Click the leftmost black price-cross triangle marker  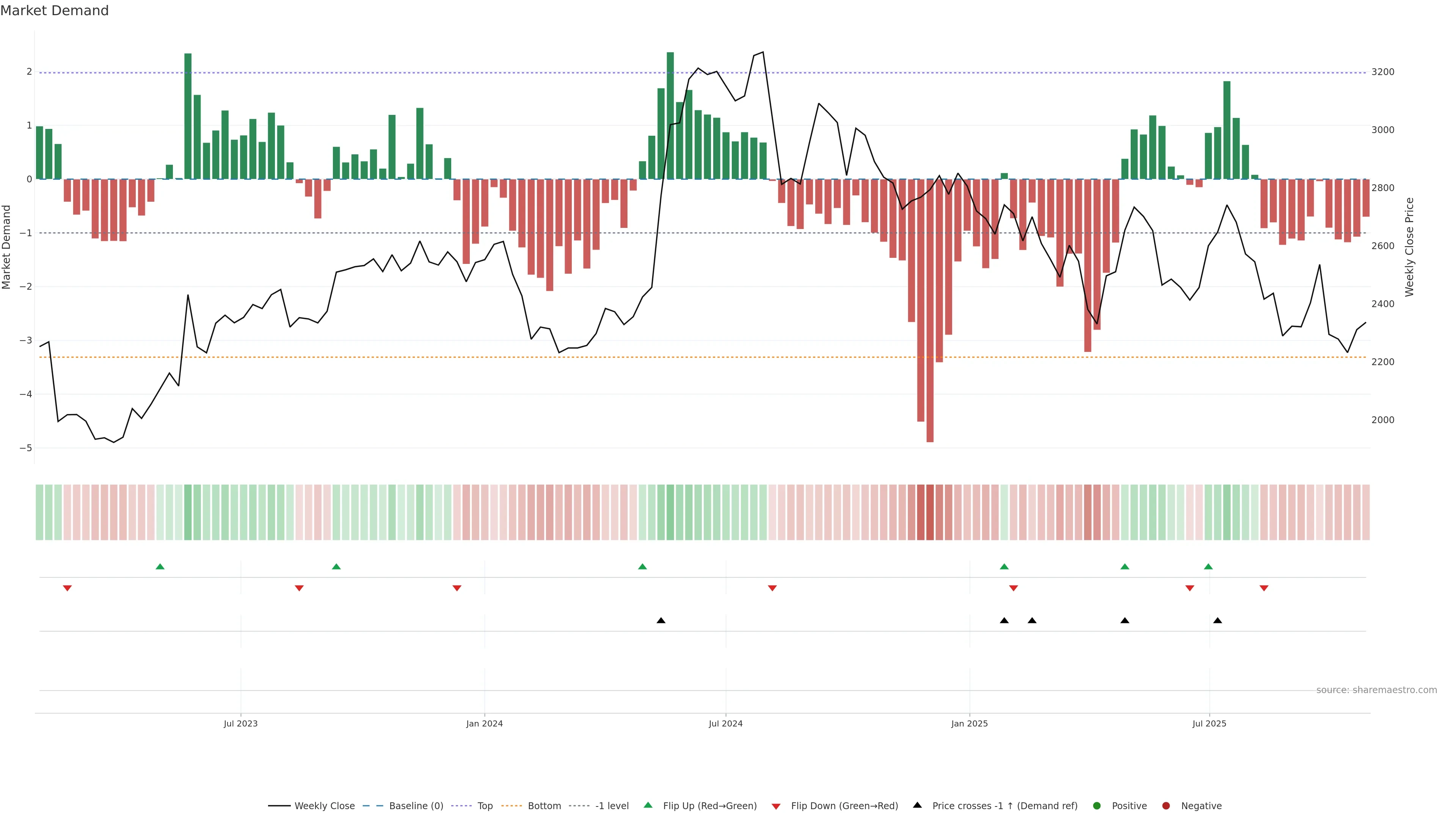coord(661,621)
